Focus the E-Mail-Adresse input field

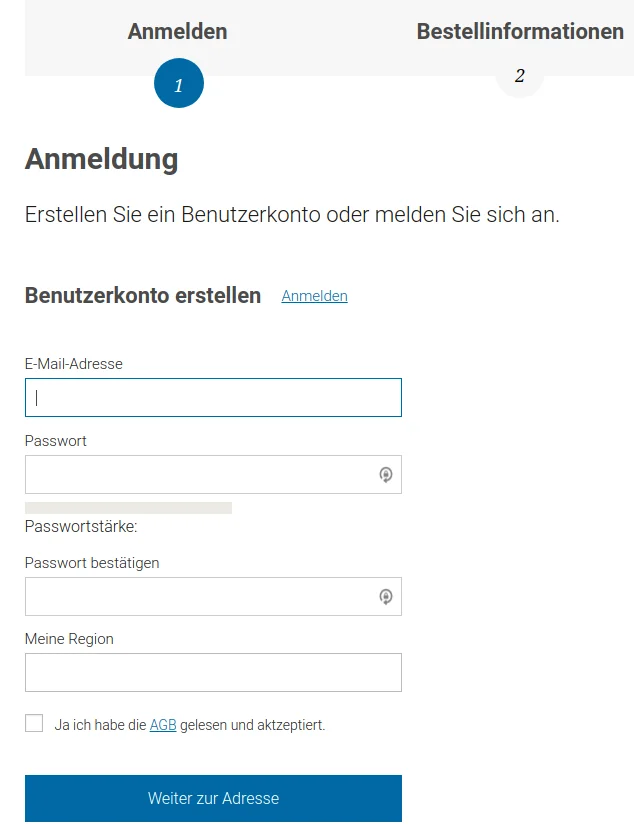point(213,397)
